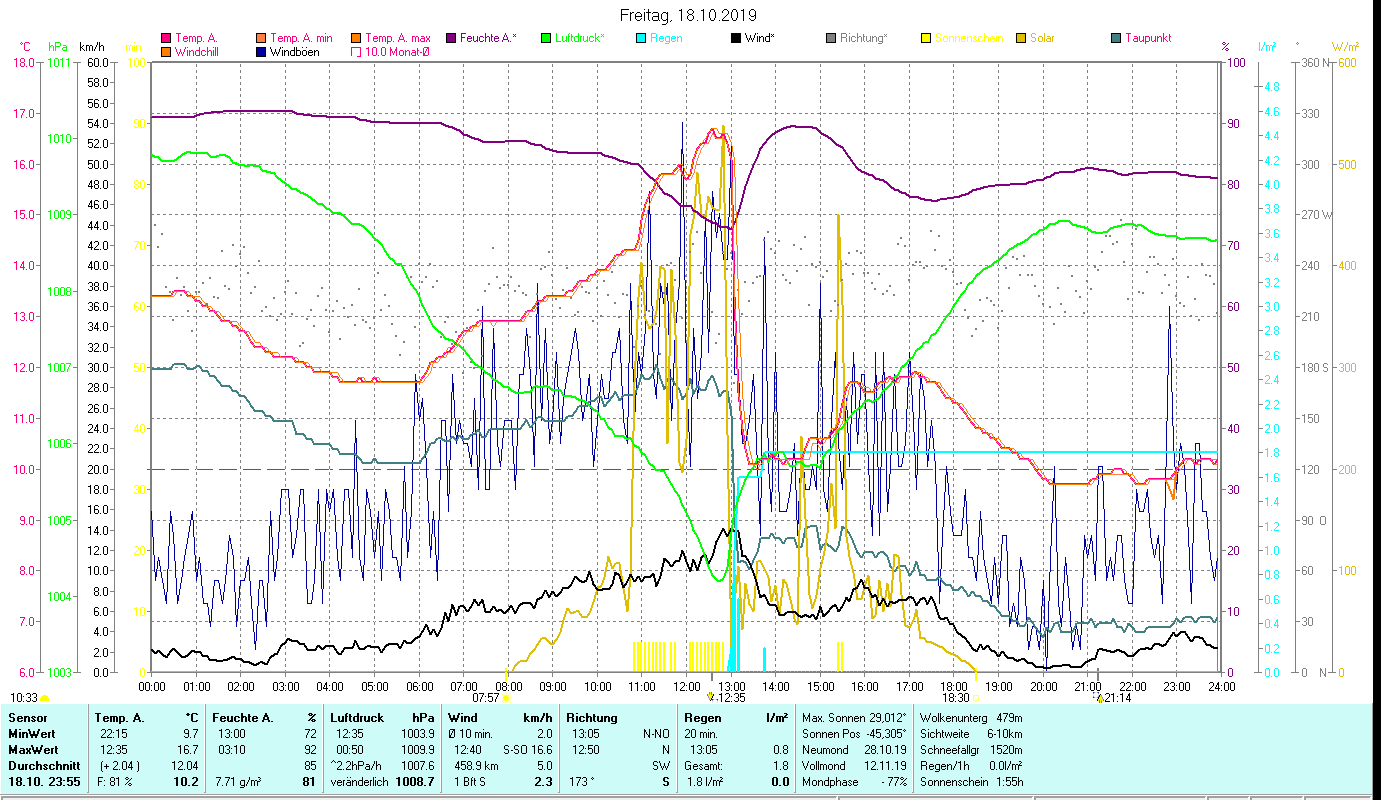Image resolution: width=1381 pixels, height=800 pixels.
Task: Click the dark blue Windböen legend swatch
Action: click(x=261, y=52)
